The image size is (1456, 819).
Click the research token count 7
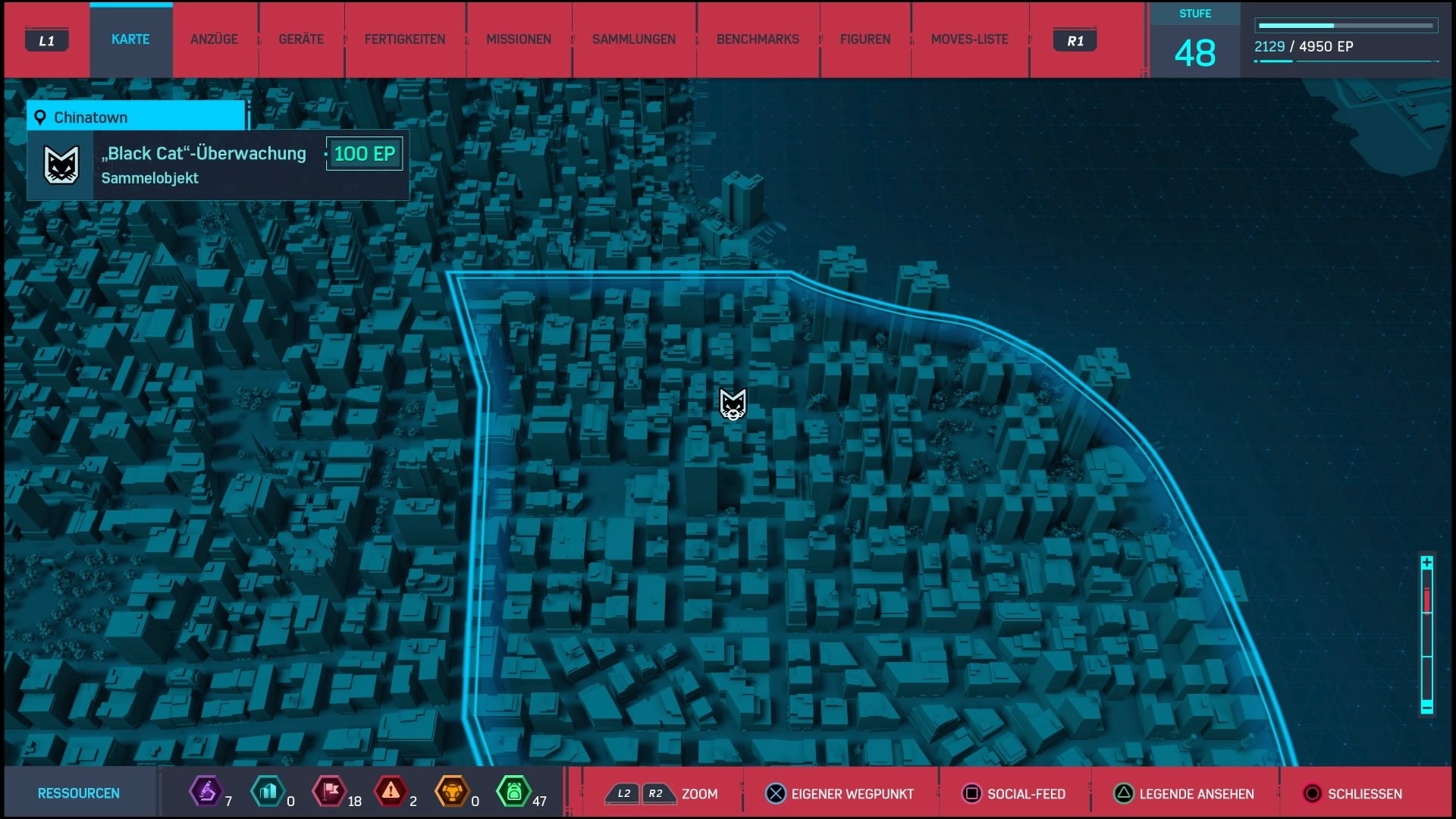point(228,802)
